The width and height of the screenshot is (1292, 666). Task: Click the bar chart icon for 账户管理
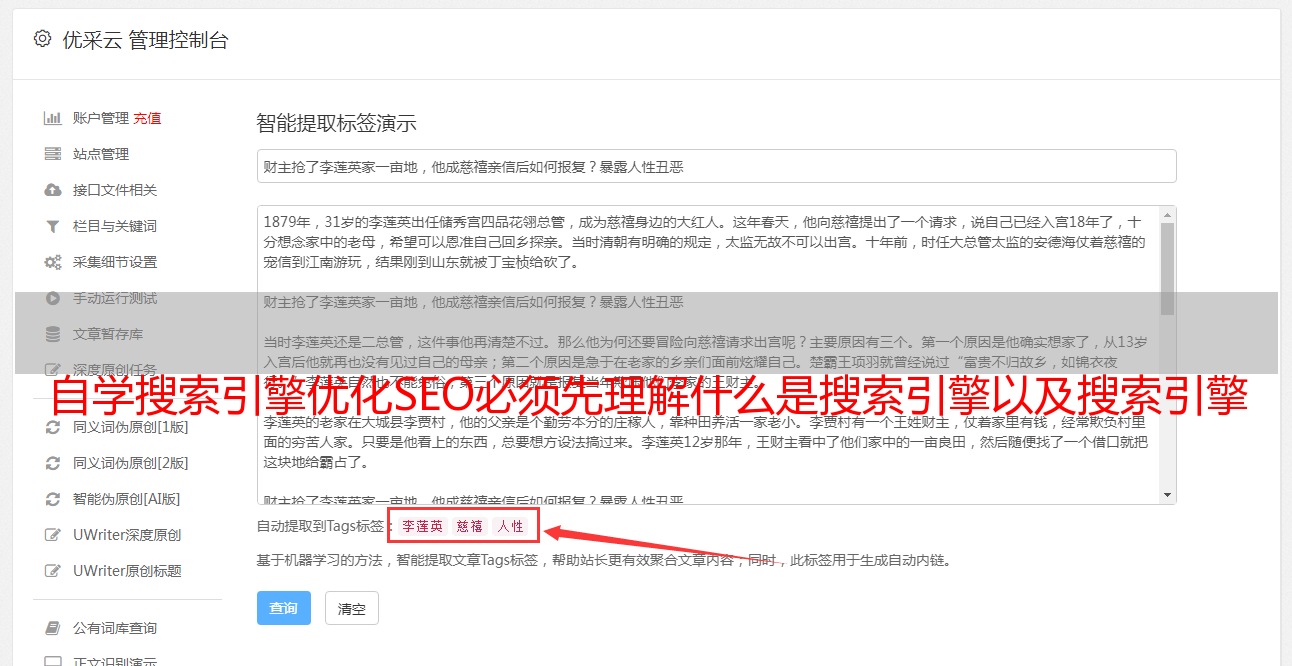coord(53,118)
